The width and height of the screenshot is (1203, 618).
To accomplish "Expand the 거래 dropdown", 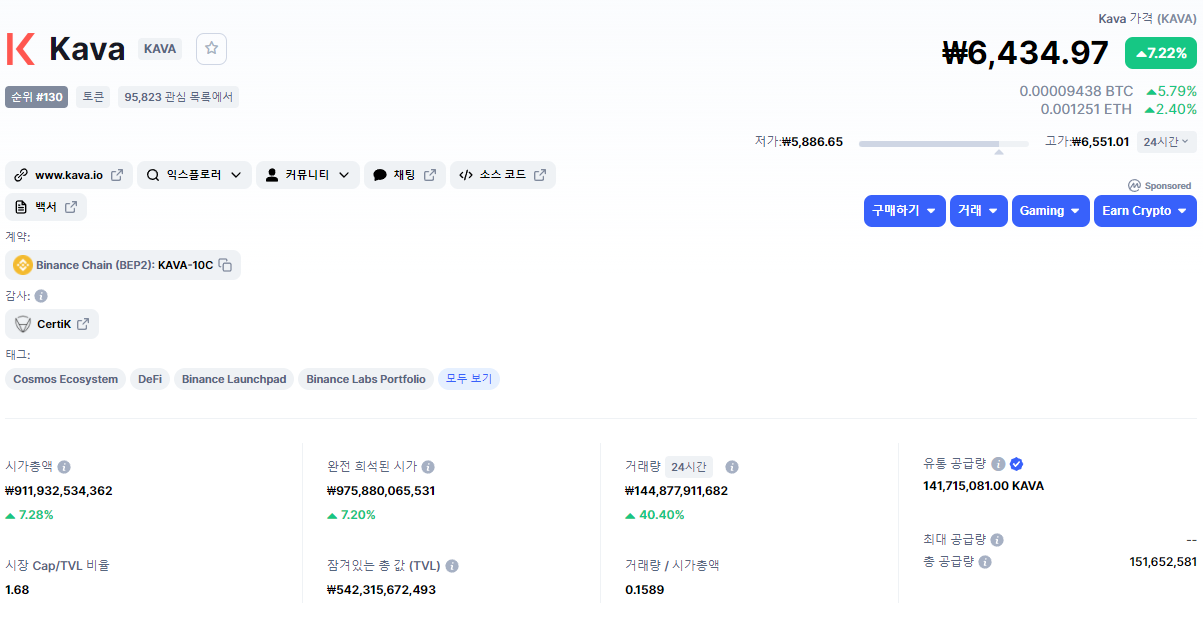I will 978,211.
